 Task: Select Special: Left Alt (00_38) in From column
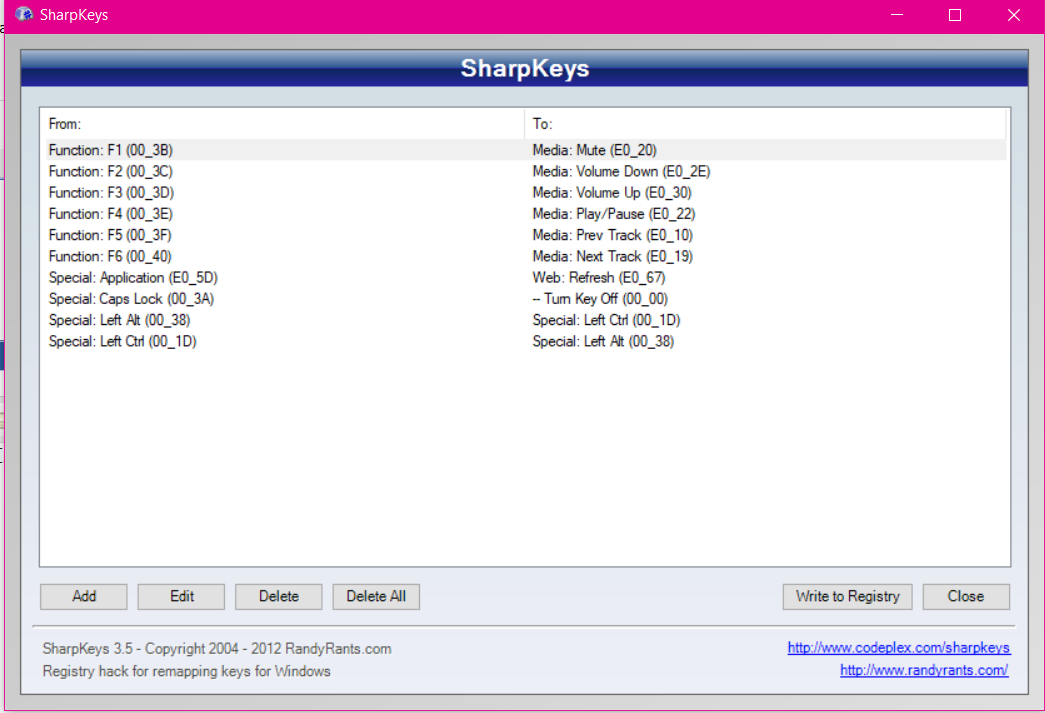tap(119, 321)
